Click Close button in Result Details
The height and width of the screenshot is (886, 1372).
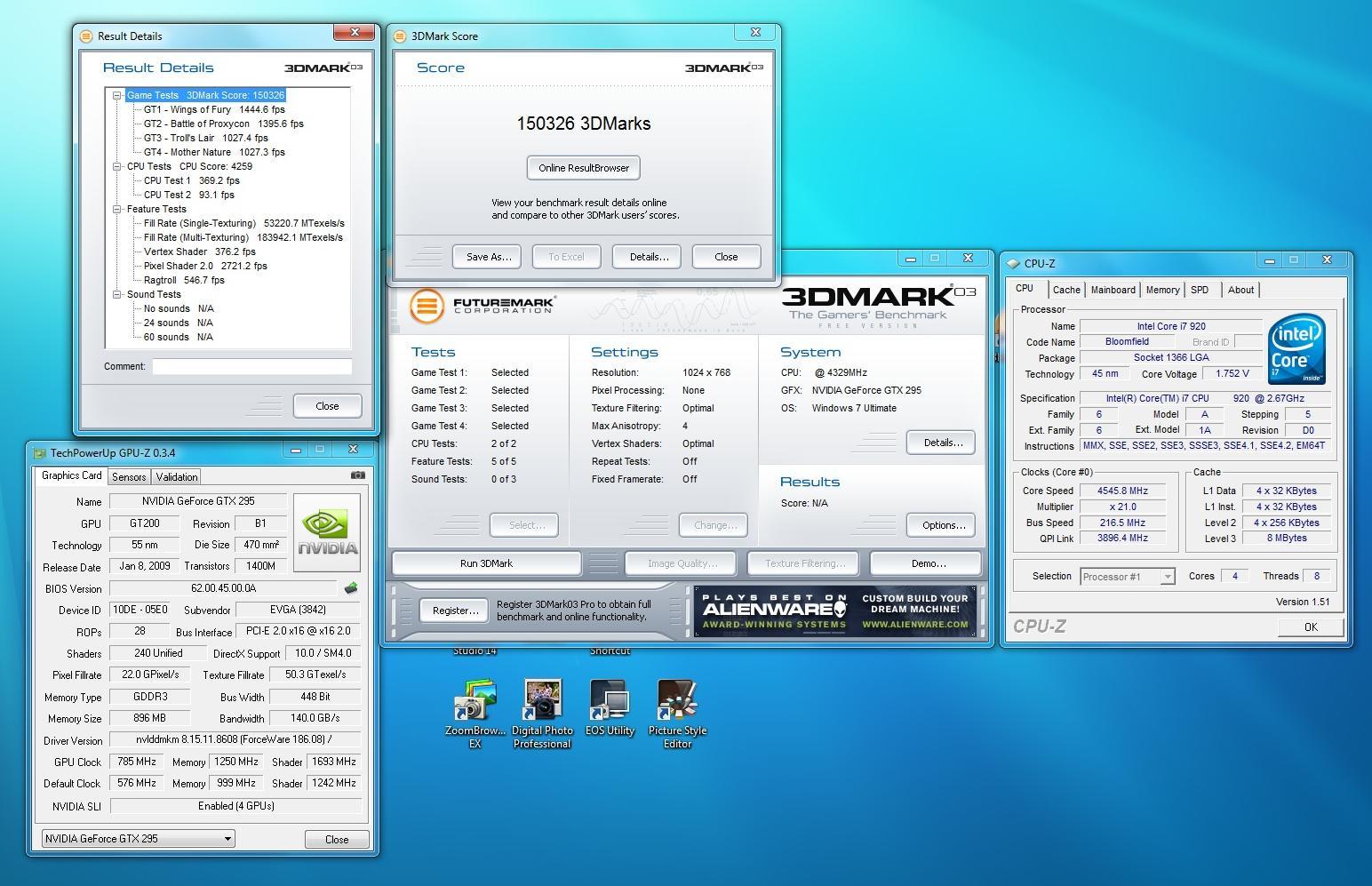coord(327,406)
